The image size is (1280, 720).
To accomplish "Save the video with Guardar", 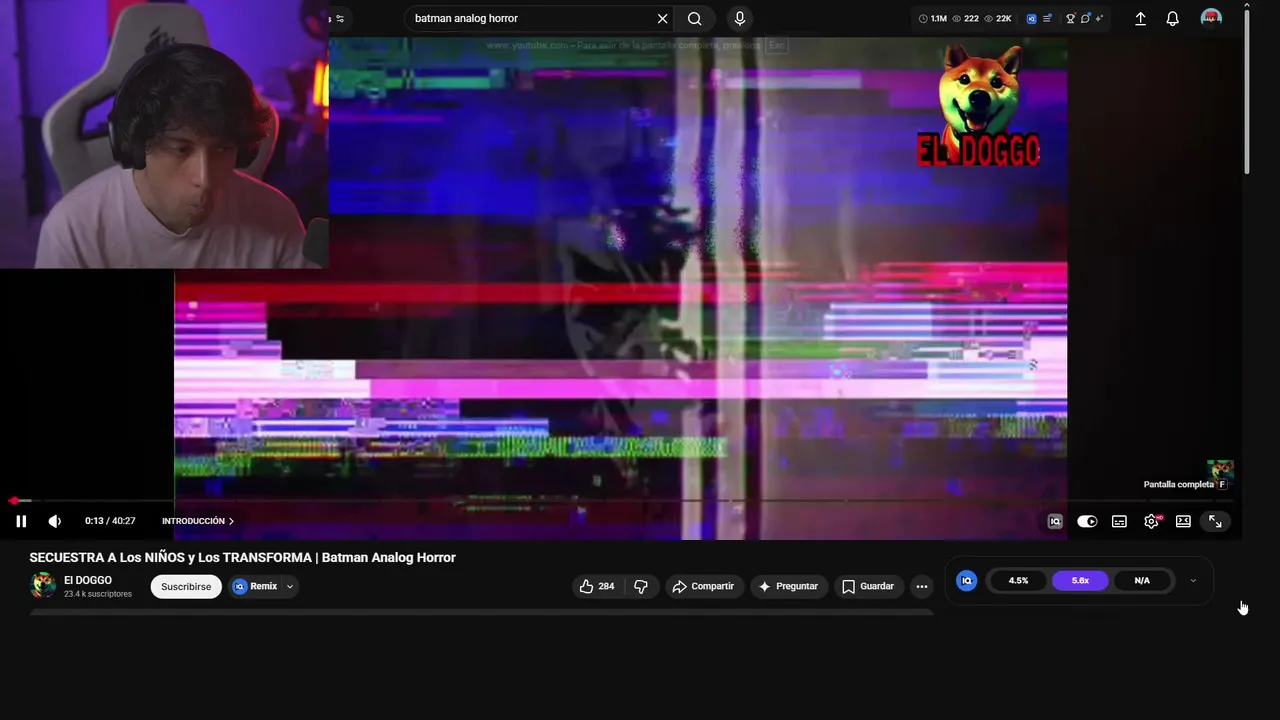I will (x=868, y=586).
